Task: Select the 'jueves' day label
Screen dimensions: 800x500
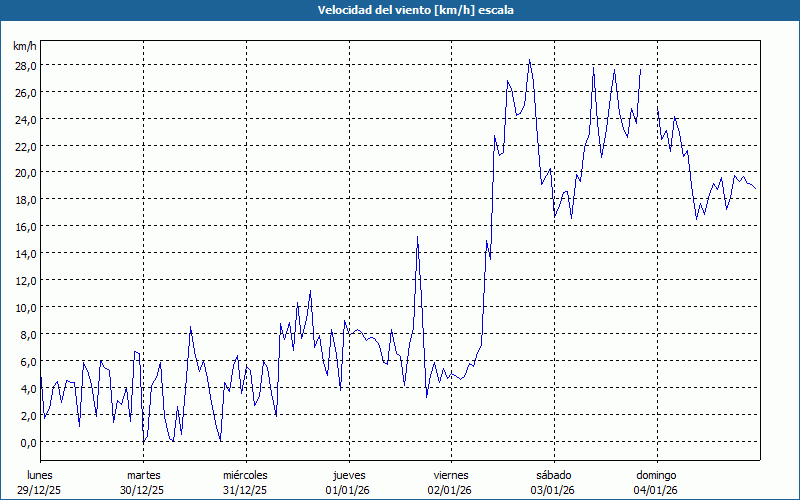Action: click(349, 475)
